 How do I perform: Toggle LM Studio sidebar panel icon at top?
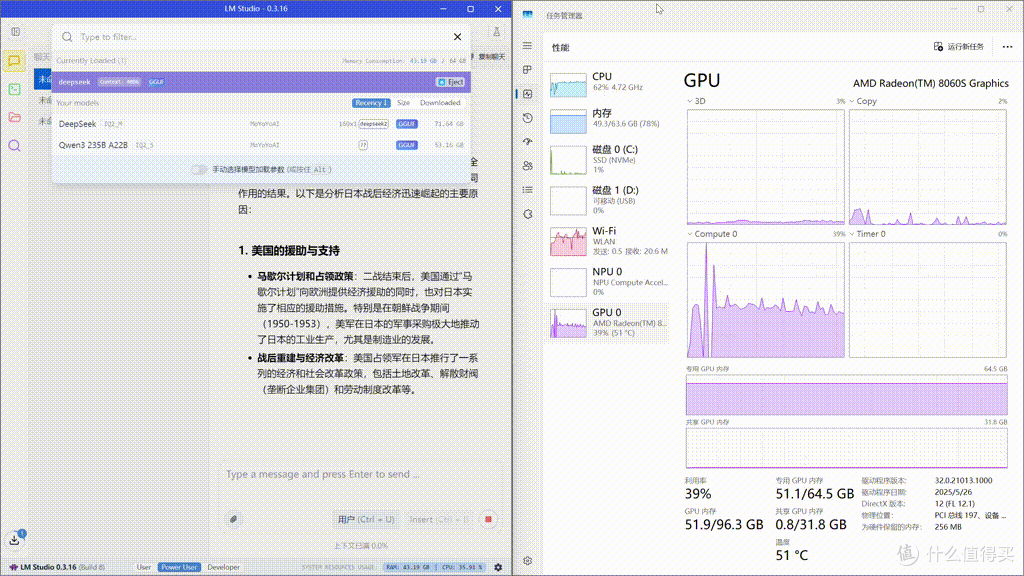click(16, 31)
